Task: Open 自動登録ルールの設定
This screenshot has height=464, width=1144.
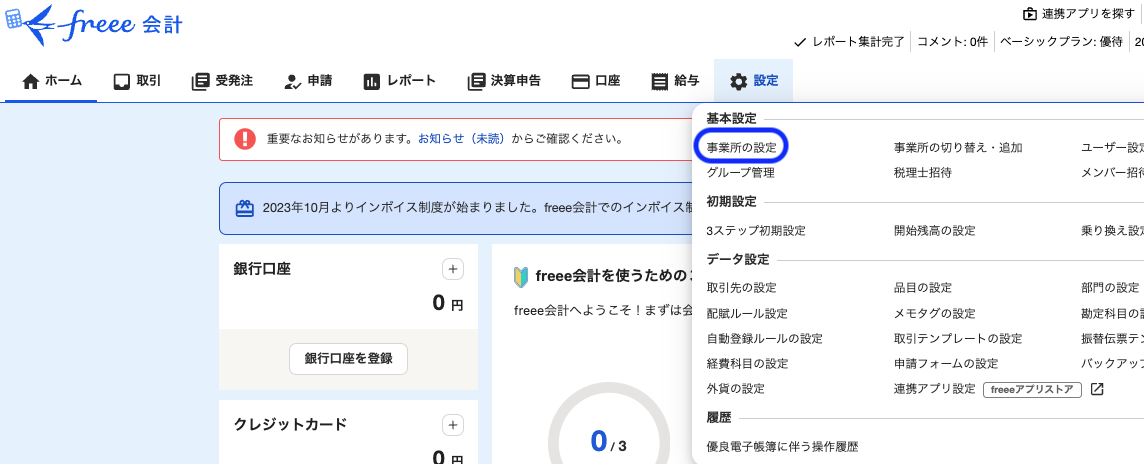Action: click(x=765, y=339)
